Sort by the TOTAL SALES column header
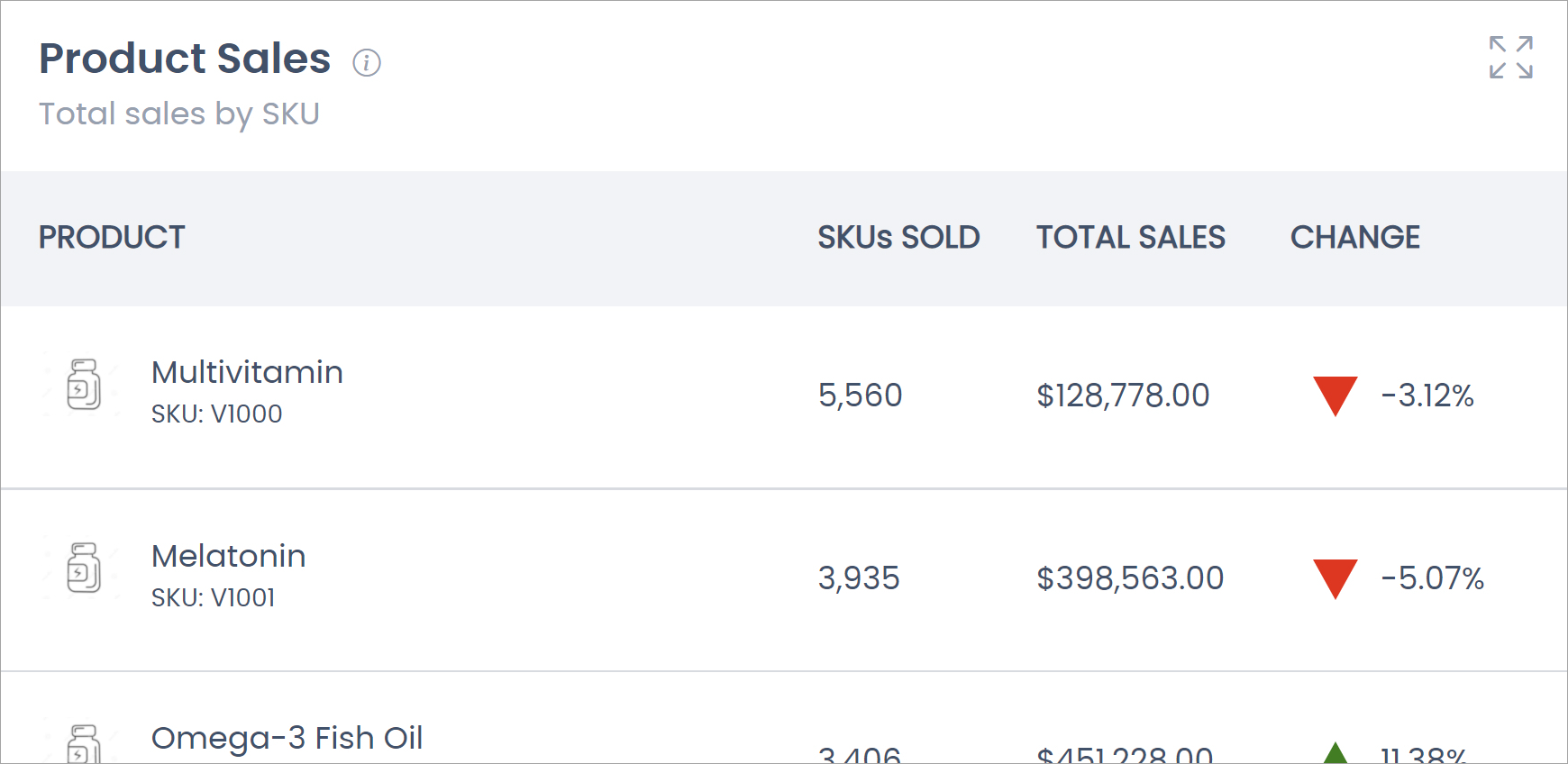1568x764 pixels. click(x=1130, y=237)
